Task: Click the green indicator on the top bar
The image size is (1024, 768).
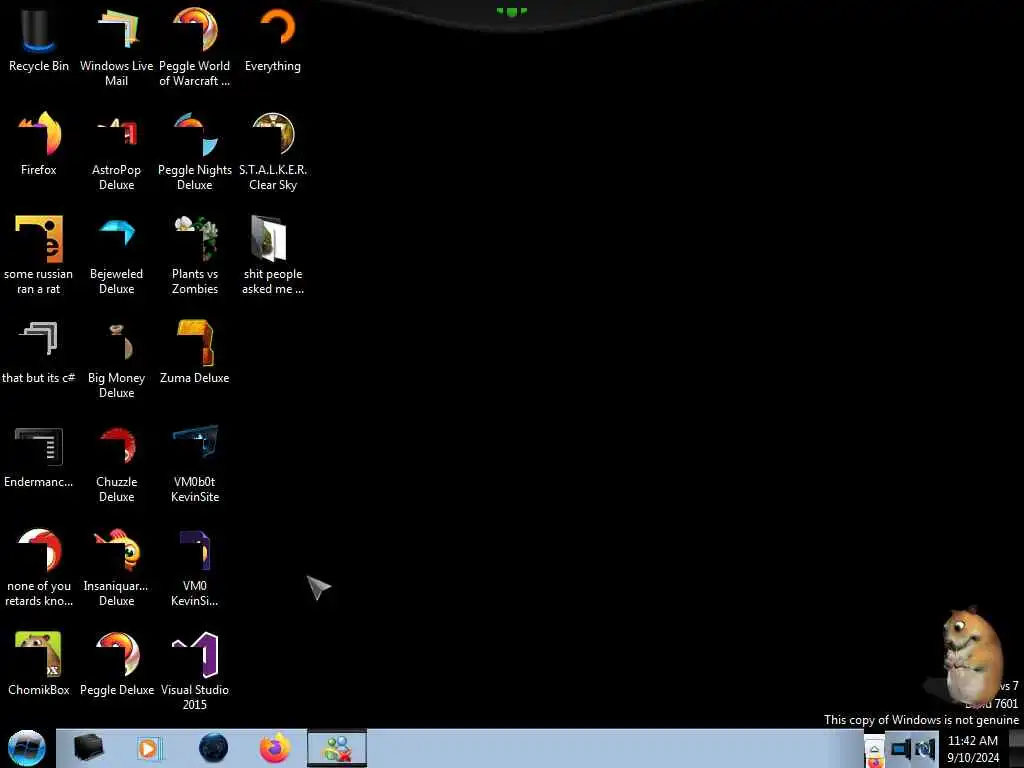Action: pyautogui.click(x=512, y=11)
